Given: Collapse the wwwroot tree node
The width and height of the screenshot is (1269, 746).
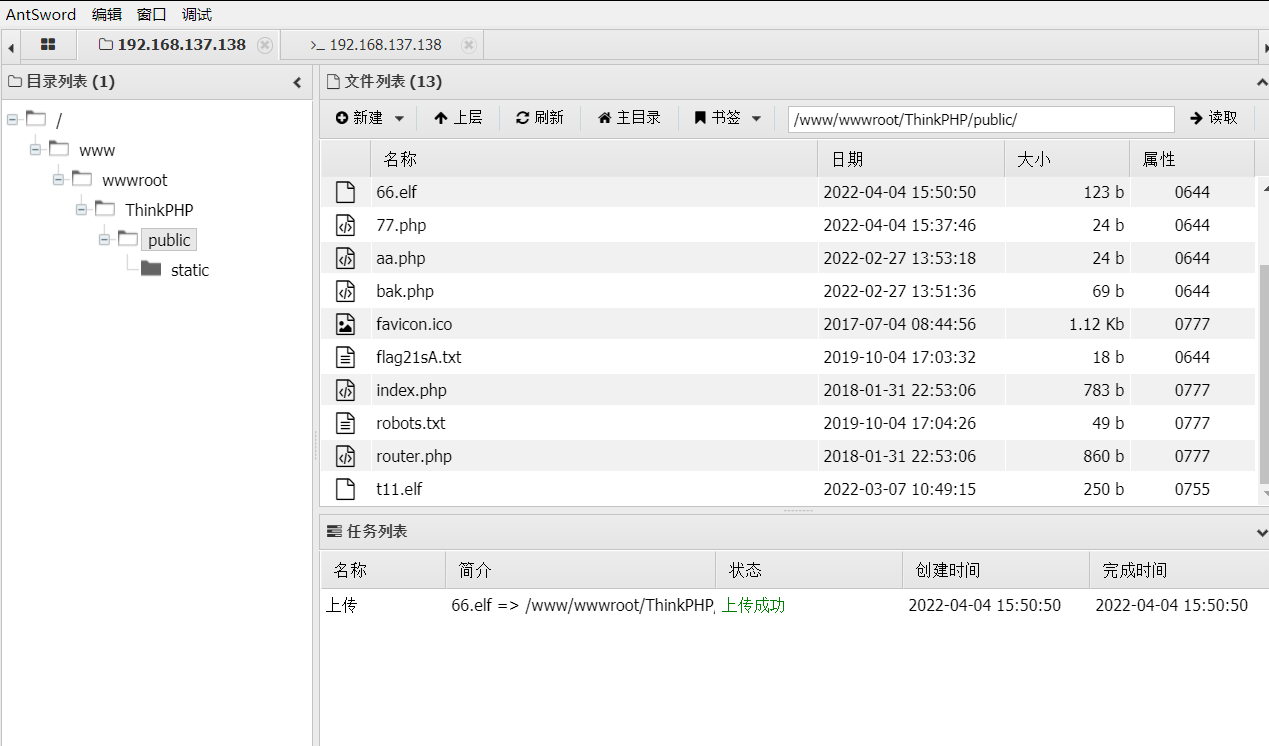Looking at the screenshot, I should pos(59,179).
